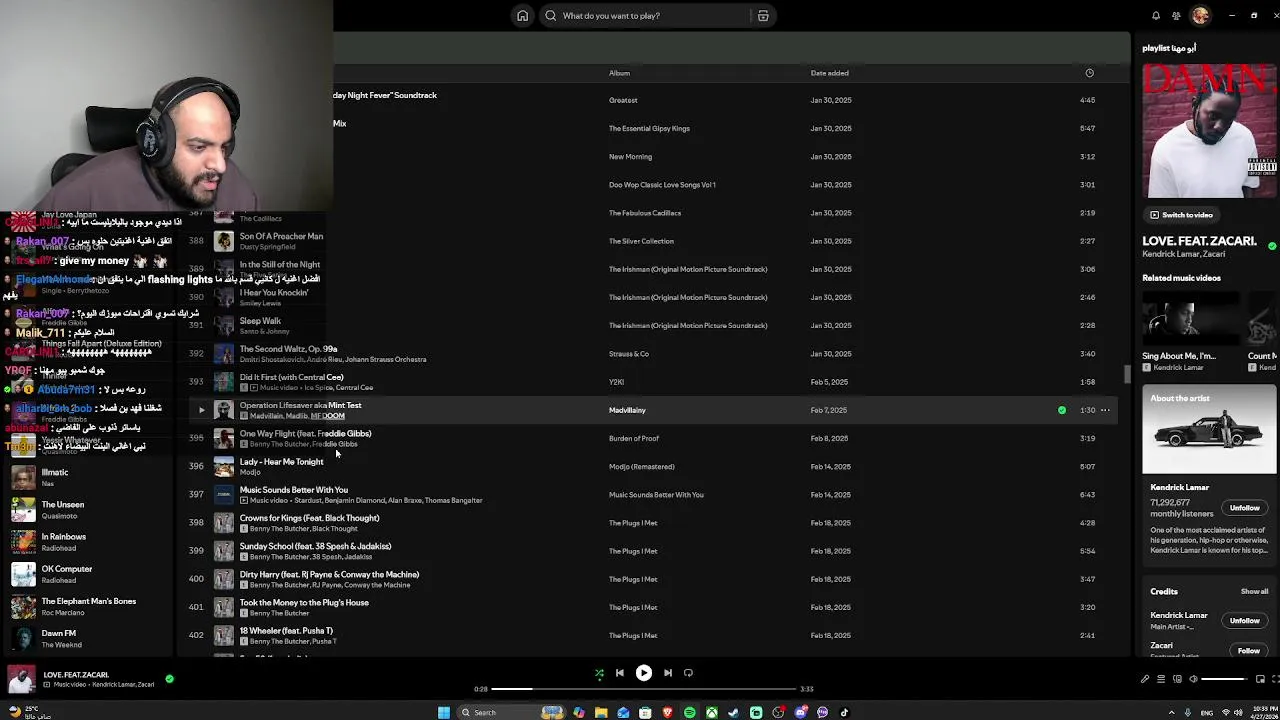
Task: Select Crowns for Kings track
Action: click(309, 518)
